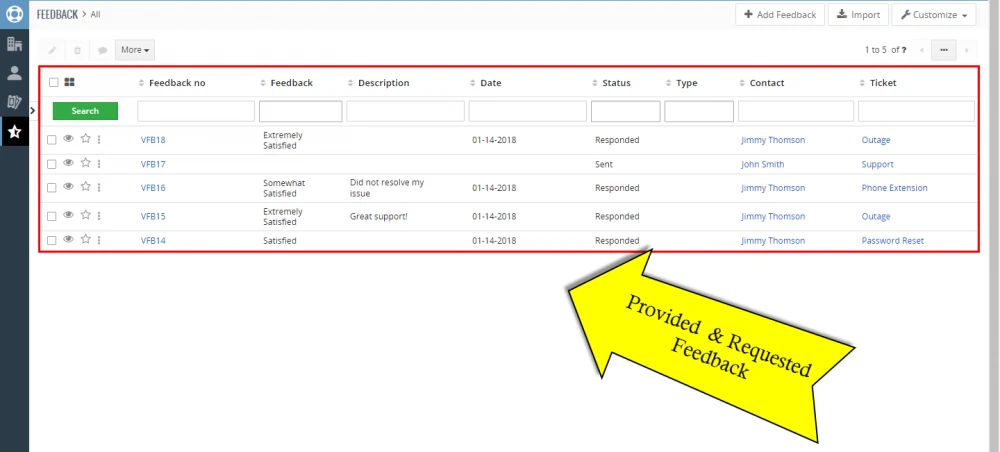The width and height of the screenshot is (1000, 452).
Task: Sort by the Status column header
Action: point(616,83)
